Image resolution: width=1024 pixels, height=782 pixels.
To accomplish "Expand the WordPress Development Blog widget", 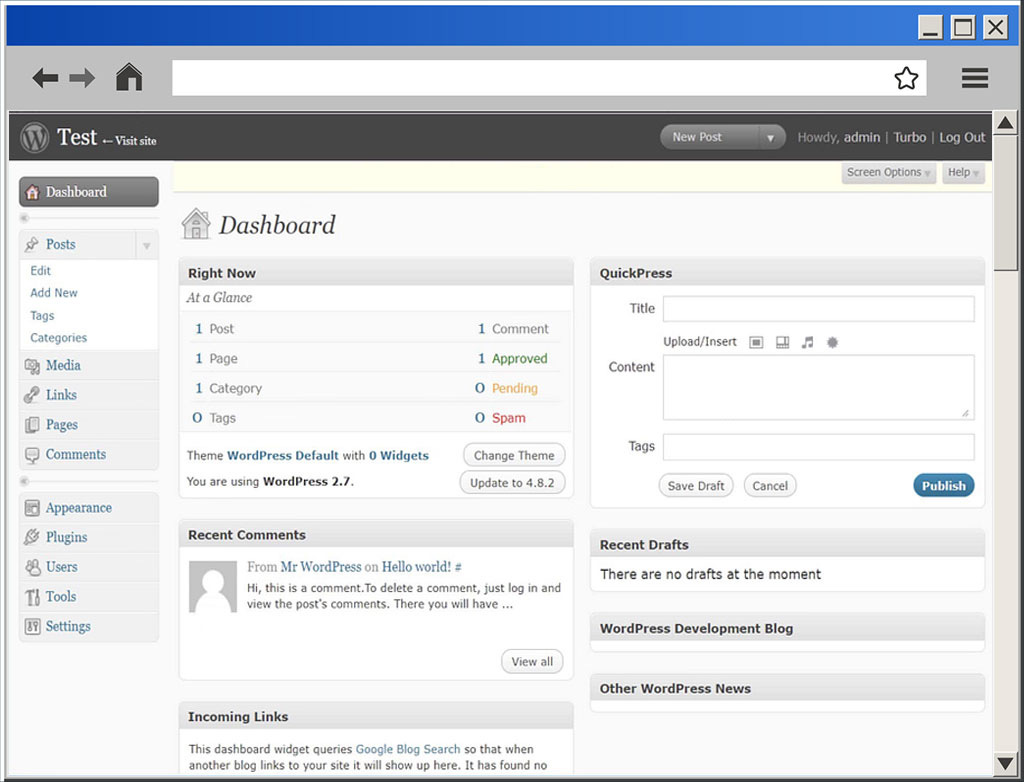I will tap(787, 628).
